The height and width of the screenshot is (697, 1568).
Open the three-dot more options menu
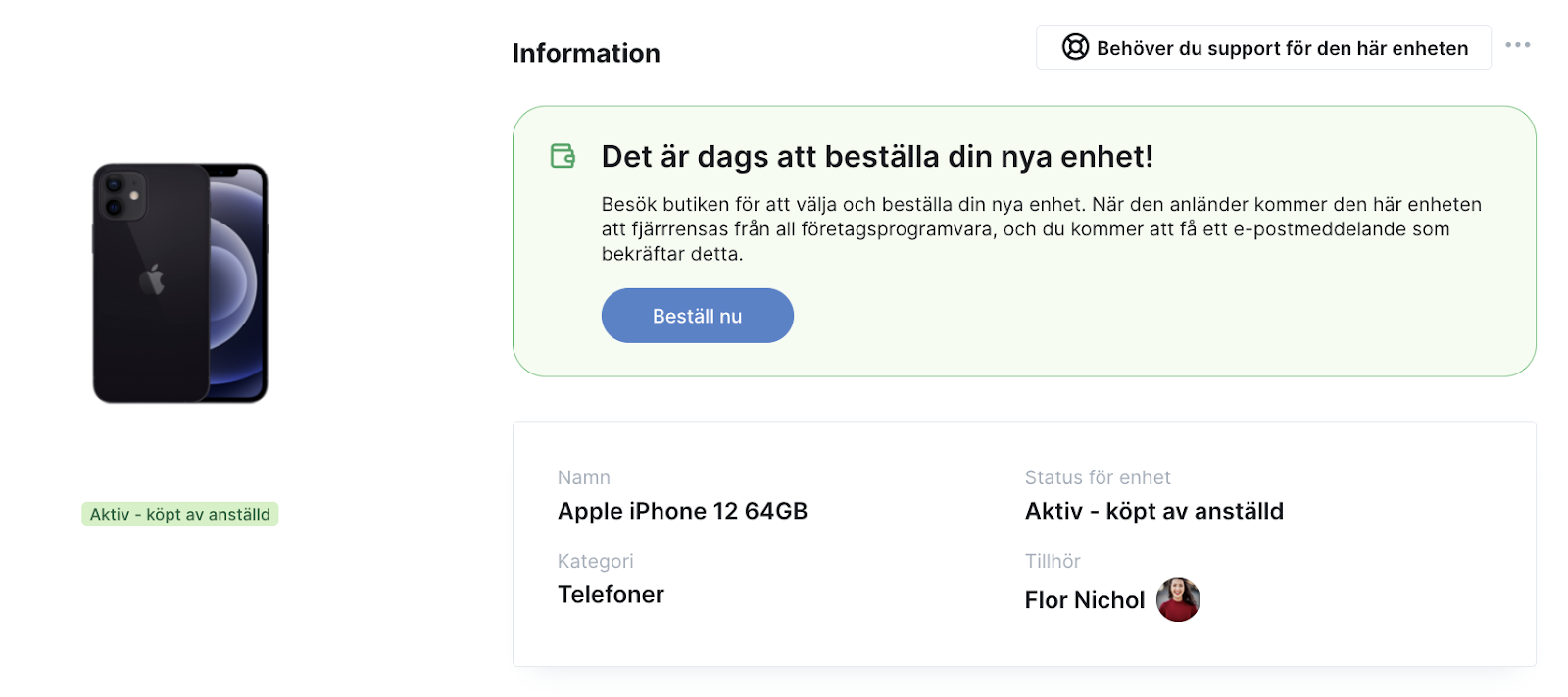[1517, 45]
